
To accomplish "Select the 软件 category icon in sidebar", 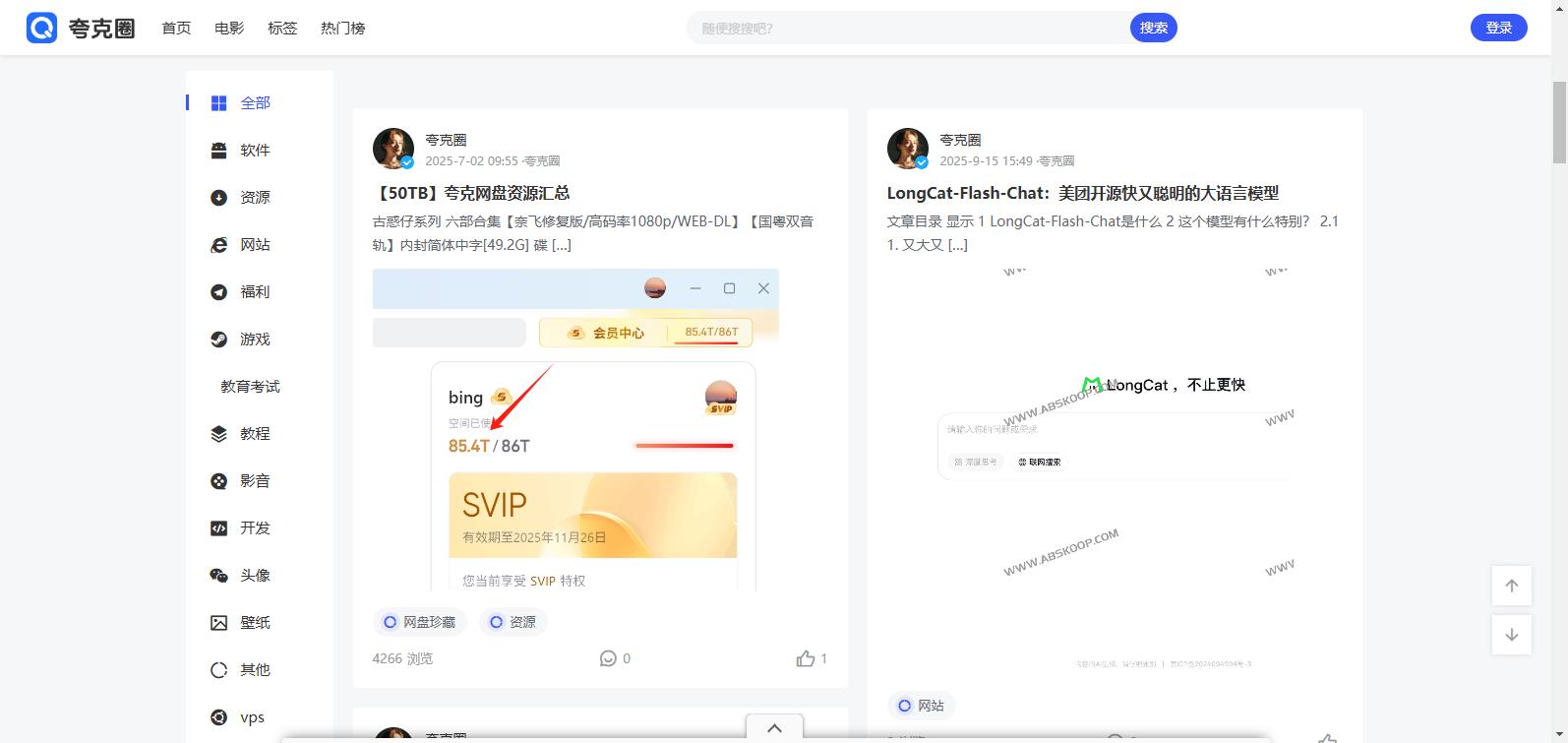I will click(x=219, y=151).
